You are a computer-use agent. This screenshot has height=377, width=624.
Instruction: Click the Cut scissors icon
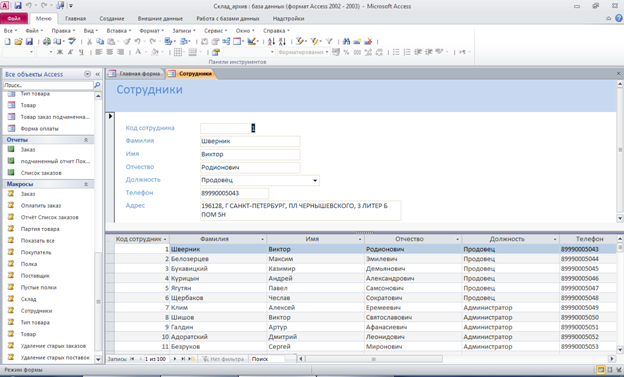click(90, 41)
